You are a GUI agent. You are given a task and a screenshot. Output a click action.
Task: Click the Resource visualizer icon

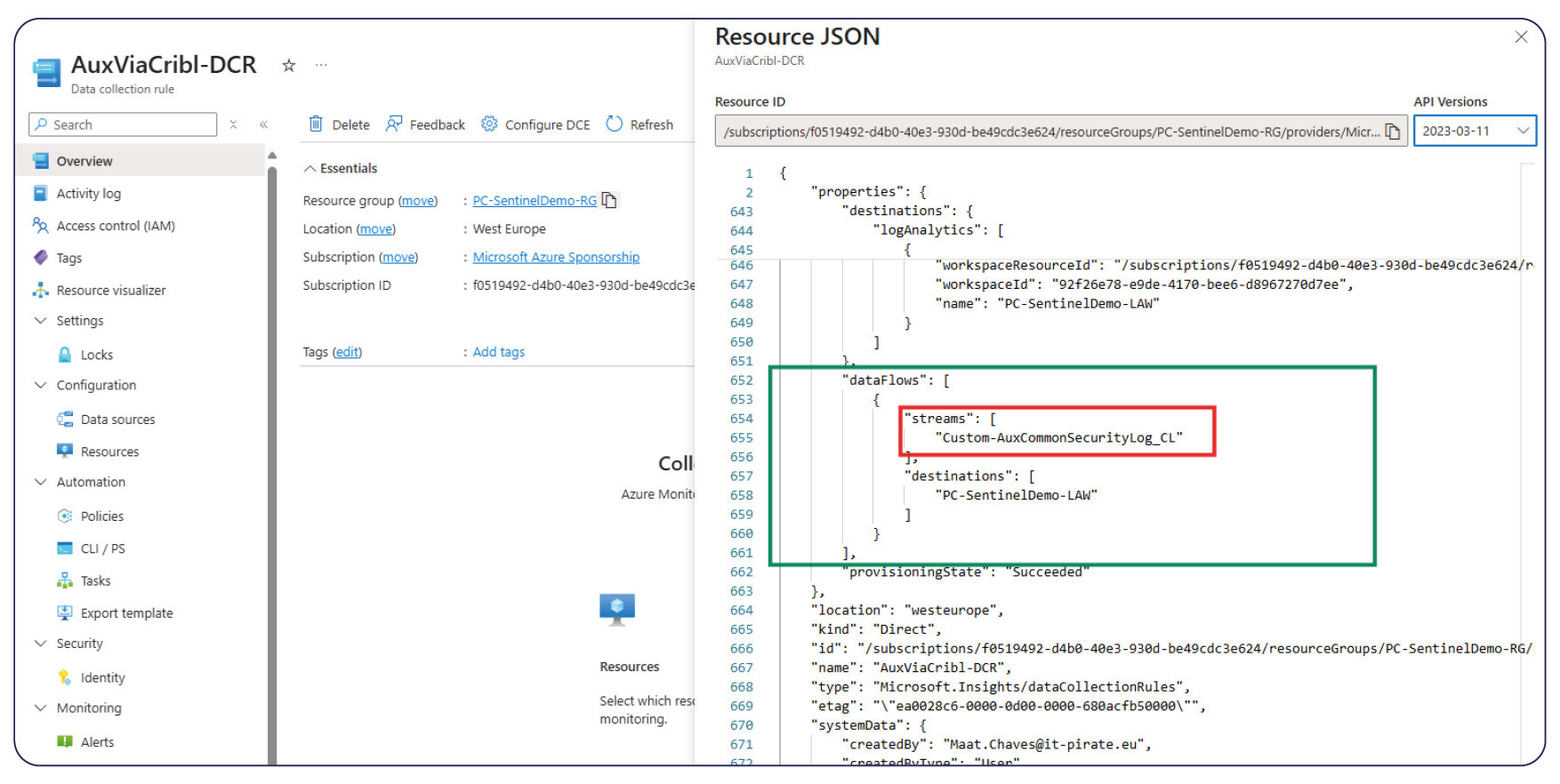tap(40, 290)
